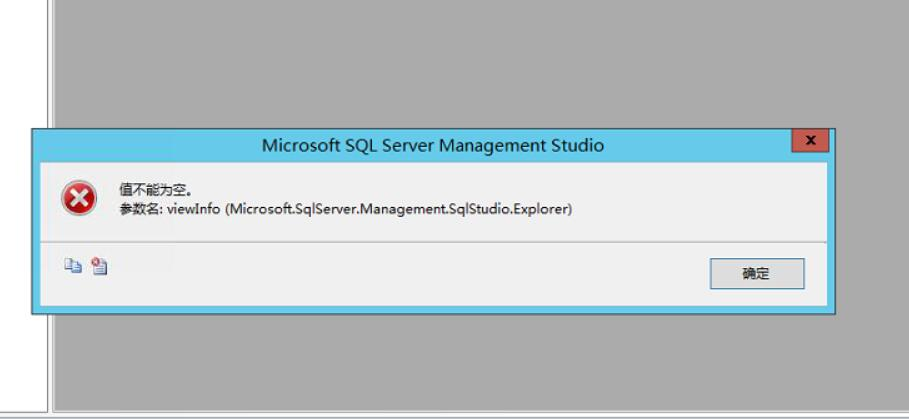Click the white panel left of workspace
This screenshot has height=419, width=909.
point(23,64)
